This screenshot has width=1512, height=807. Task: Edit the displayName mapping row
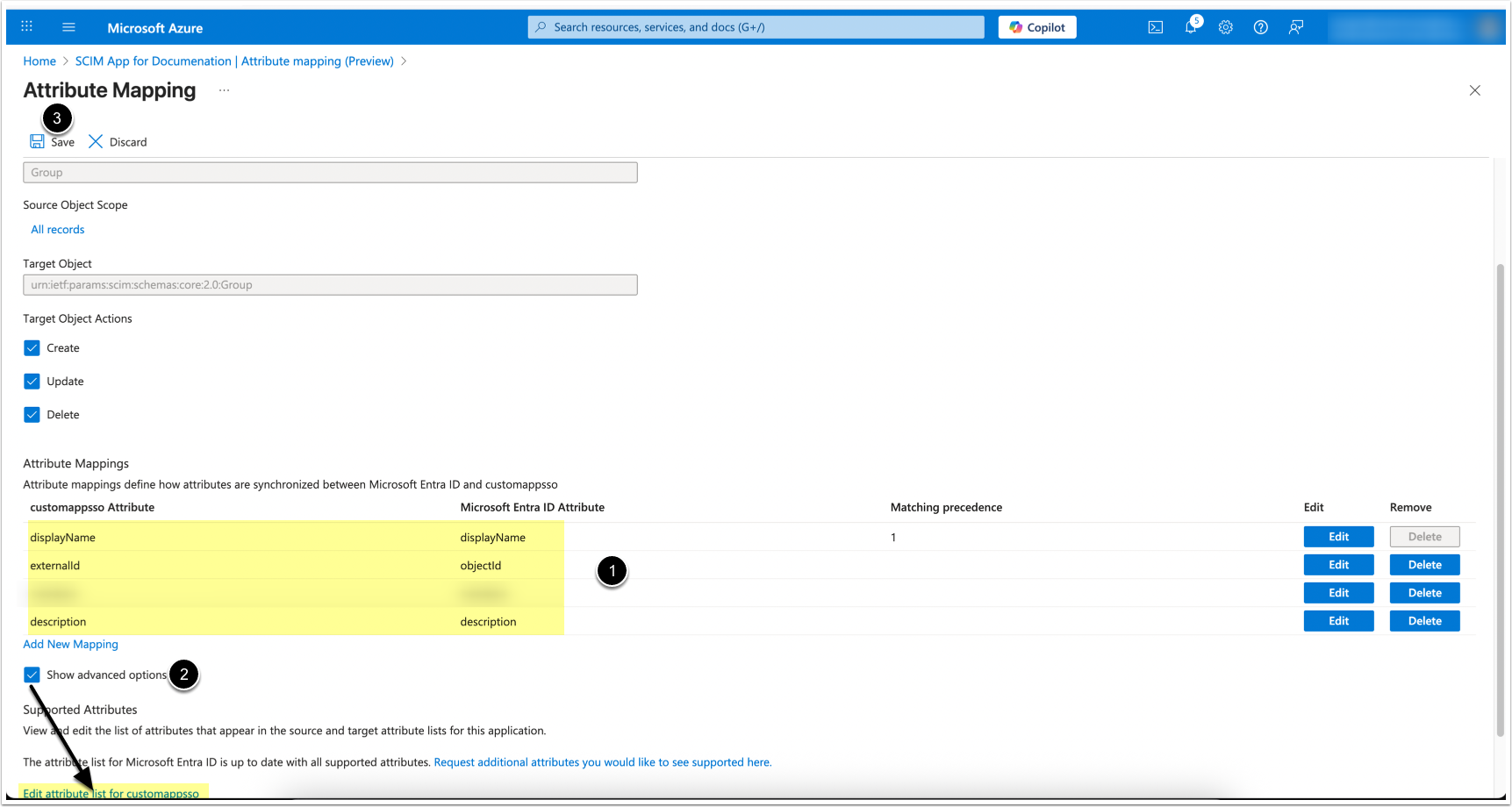click(x=1339, y=537)
